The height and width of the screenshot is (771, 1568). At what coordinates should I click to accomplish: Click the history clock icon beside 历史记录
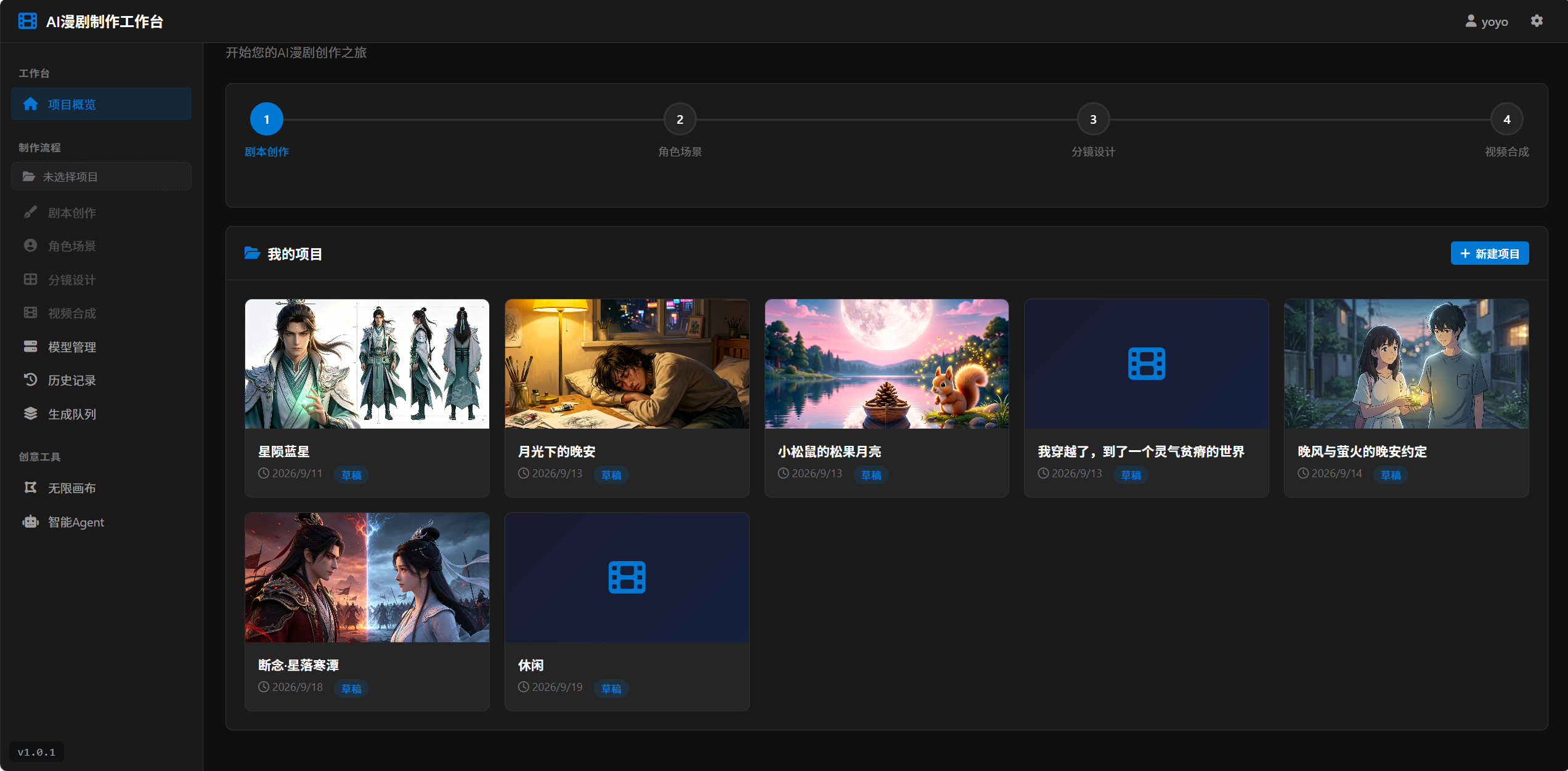(x=30, y=380)
